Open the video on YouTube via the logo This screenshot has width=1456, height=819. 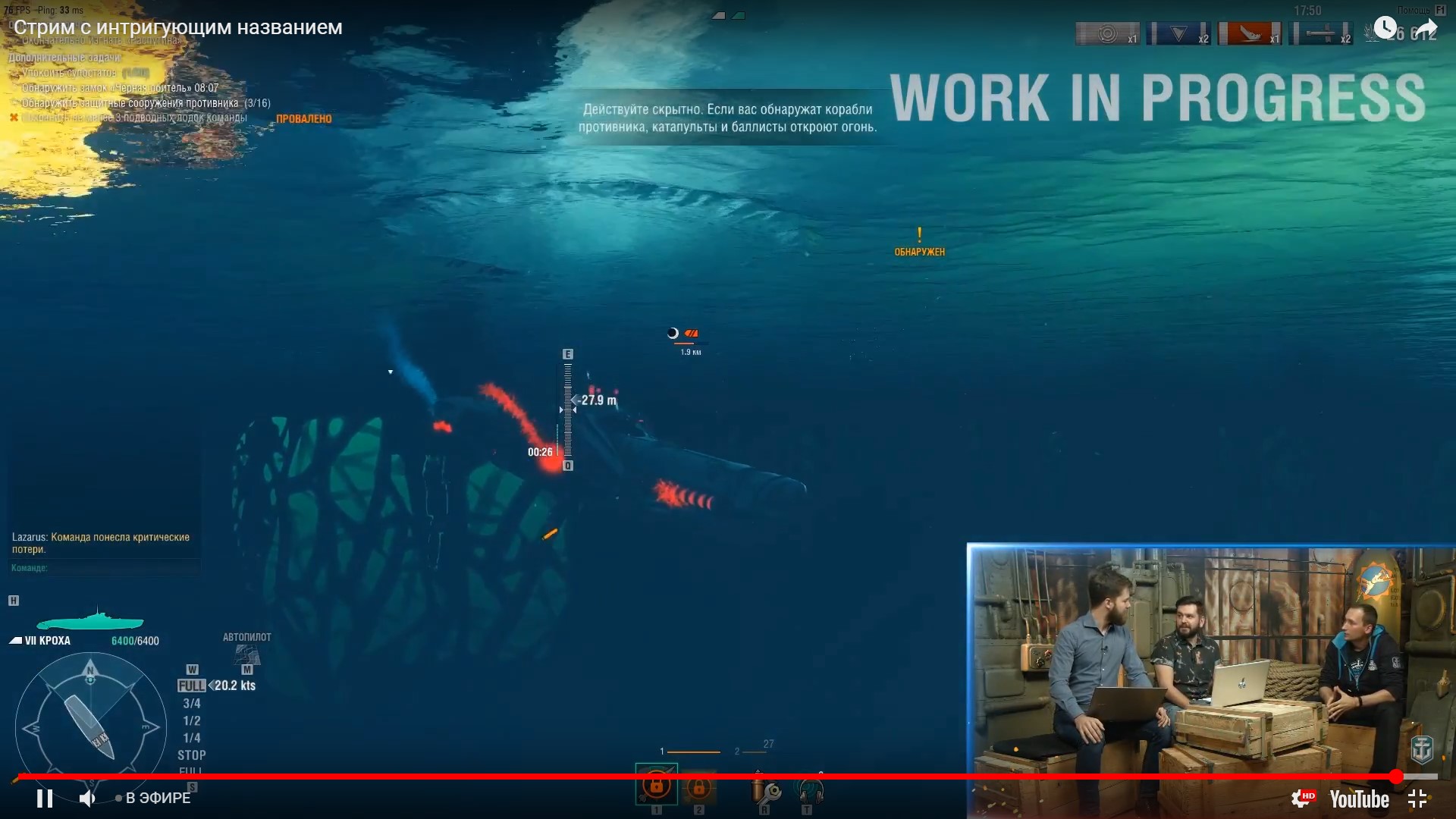coord(1359,799)
